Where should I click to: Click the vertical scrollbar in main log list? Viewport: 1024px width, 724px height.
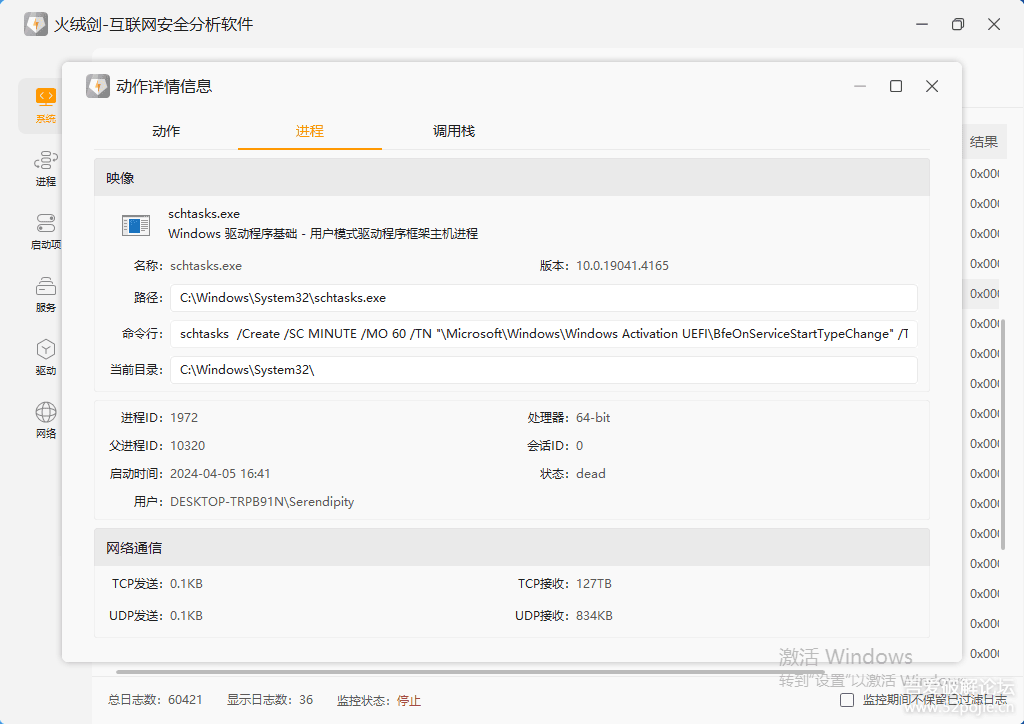1004,435
